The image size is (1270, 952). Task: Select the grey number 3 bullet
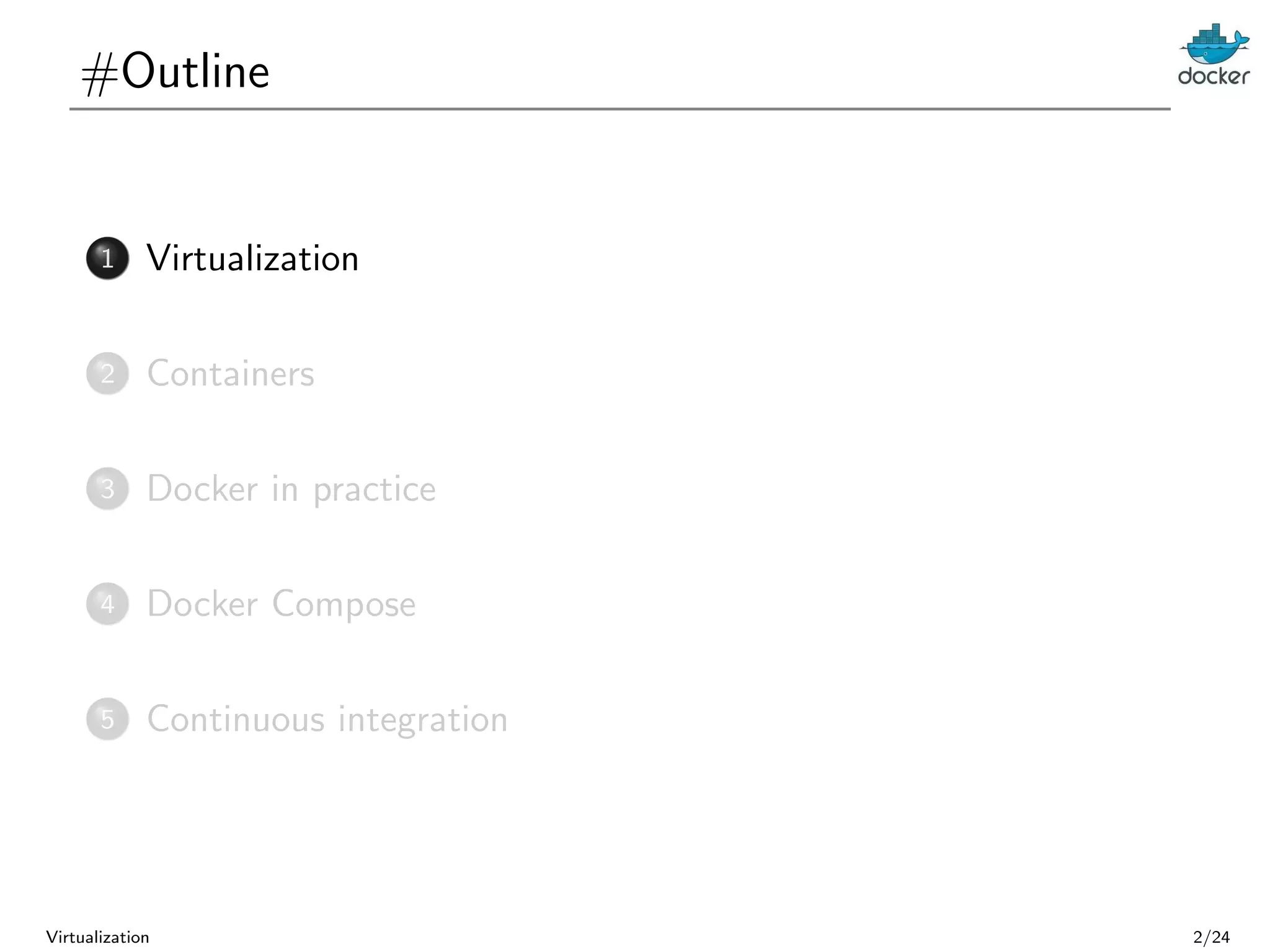click(x=107, y=488)
